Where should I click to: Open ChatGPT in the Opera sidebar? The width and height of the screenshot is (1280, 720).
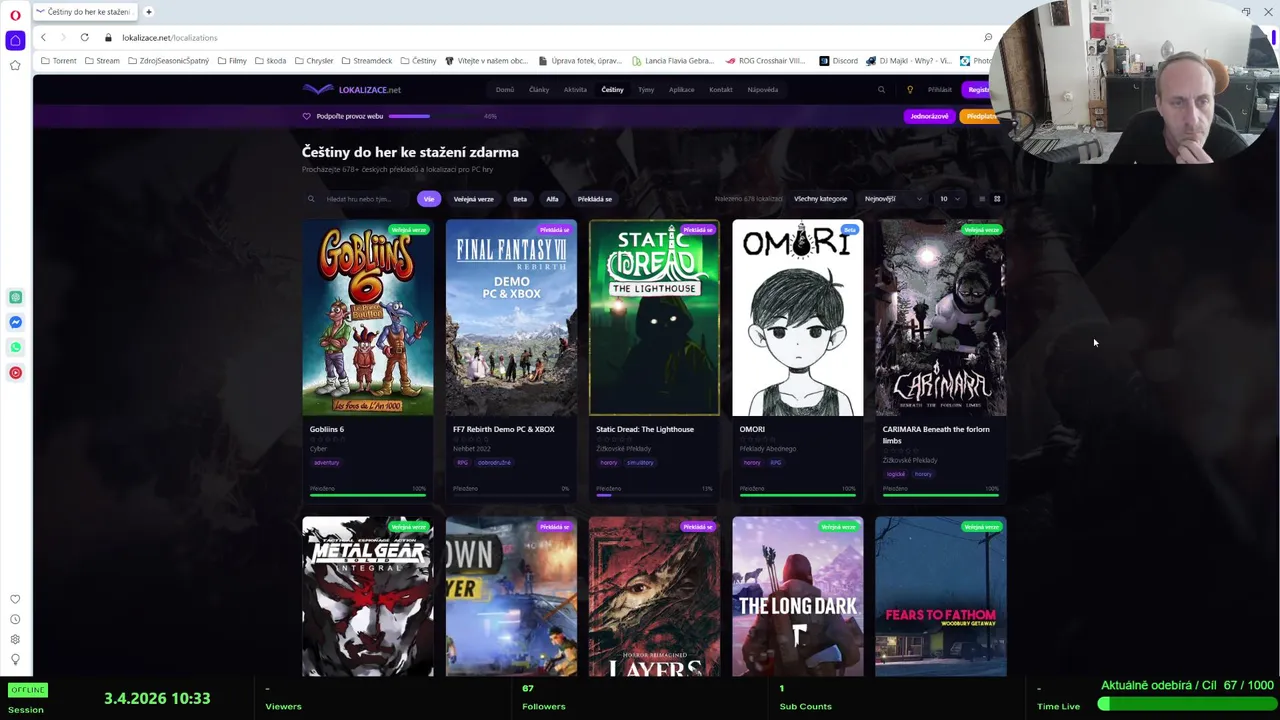click(x=15, y=297)
